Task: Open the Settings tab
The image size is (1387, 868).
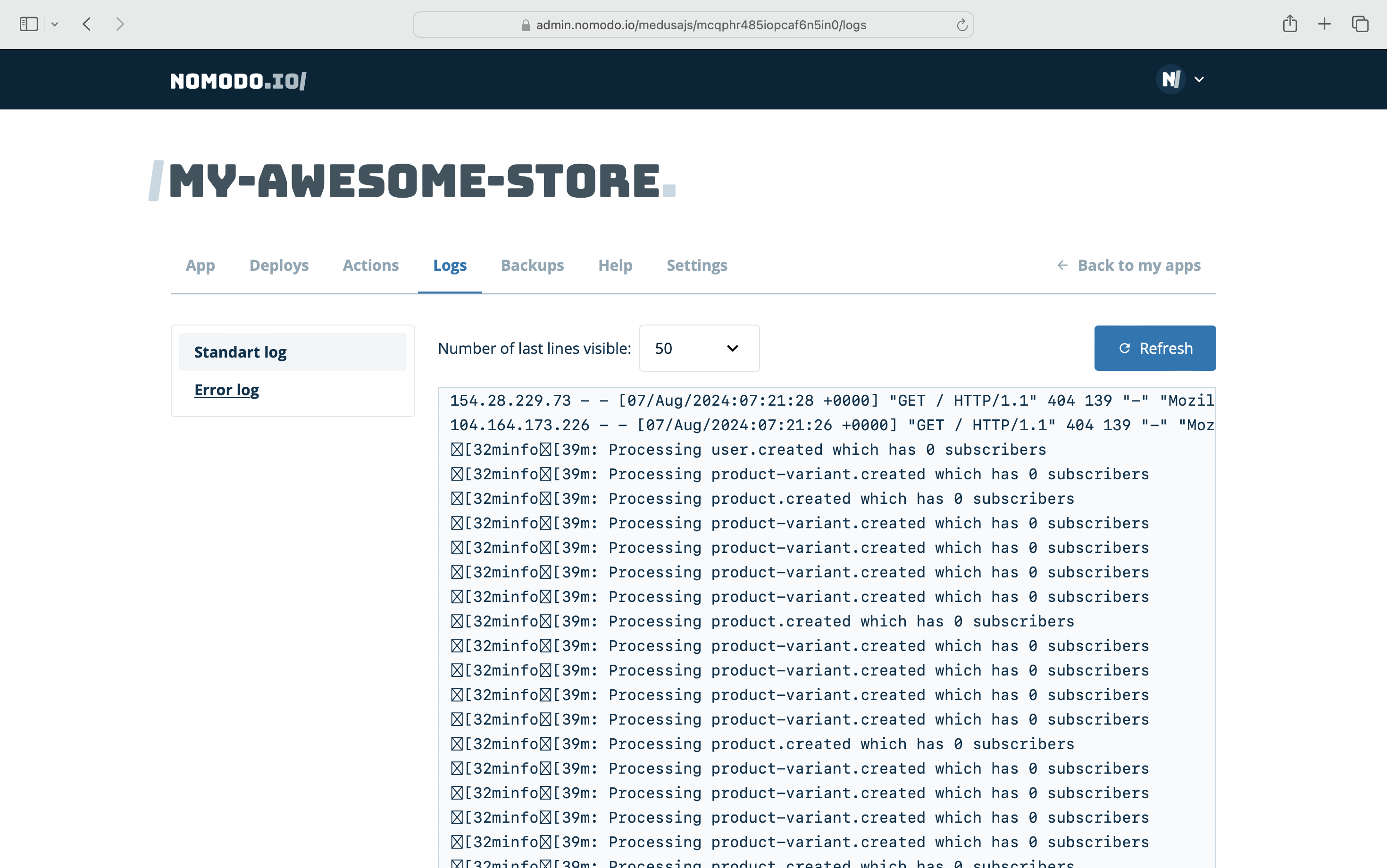Action: point(696,265)
